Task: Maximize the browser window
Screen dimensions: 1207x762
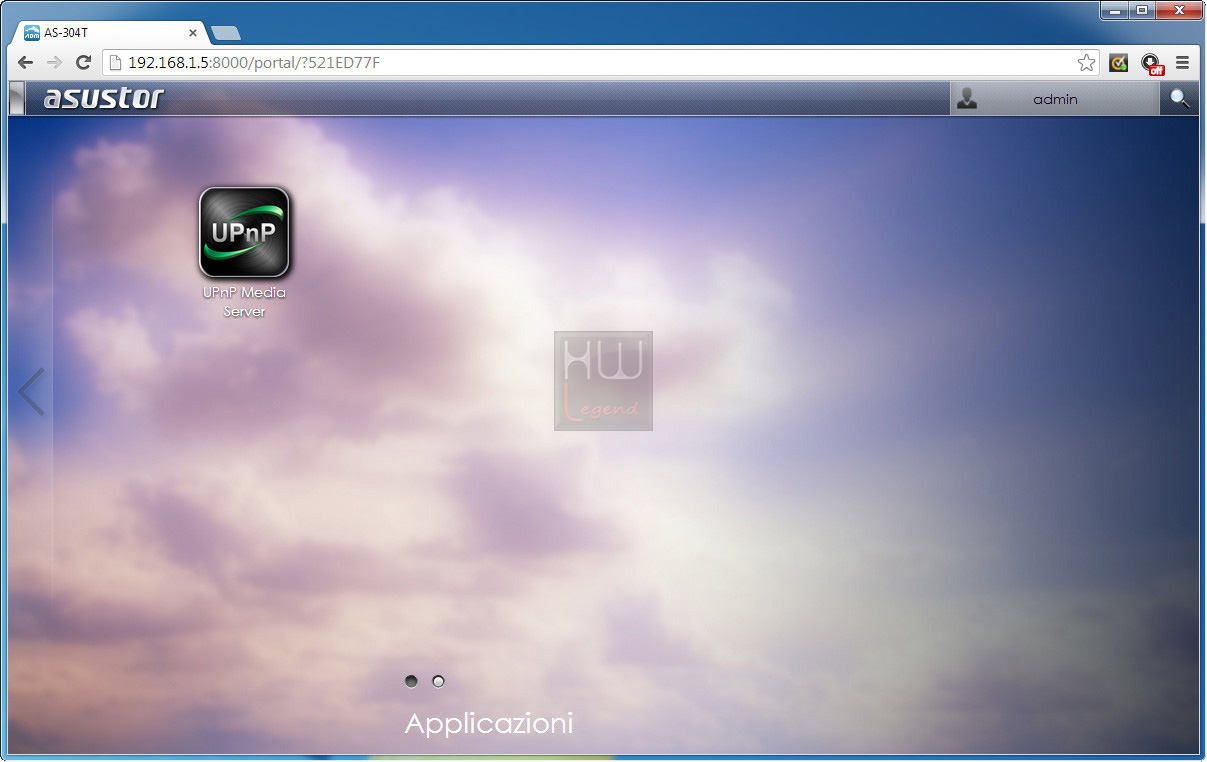Action: point(1142,10)
